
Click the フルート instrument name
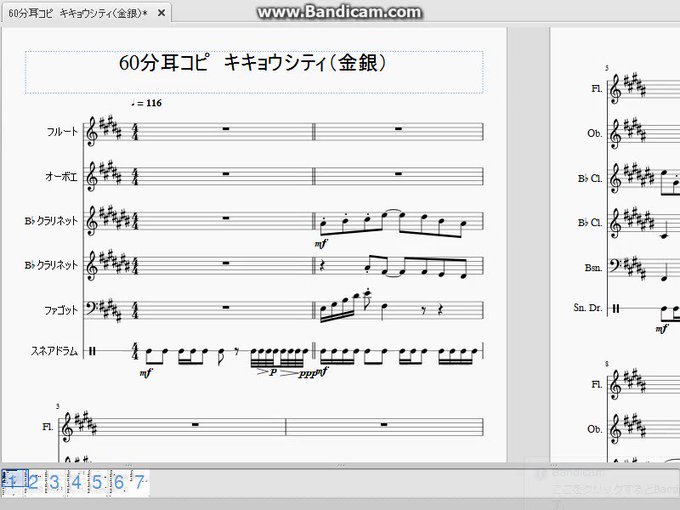tap(62, 131)
